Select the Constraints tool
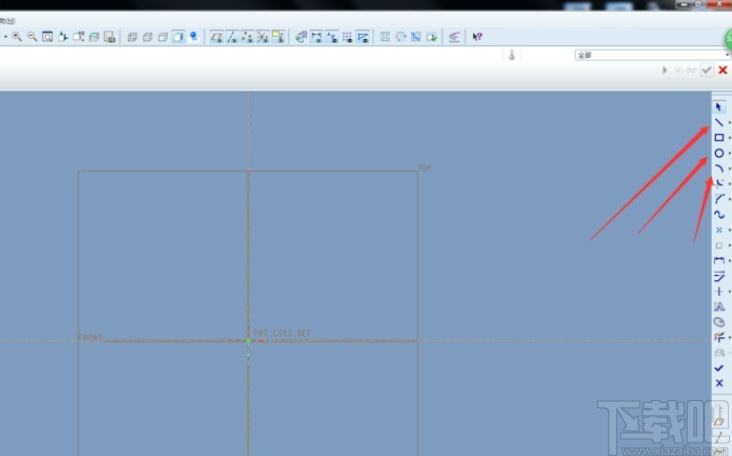The image size is (732, 456). pos(719,292)
